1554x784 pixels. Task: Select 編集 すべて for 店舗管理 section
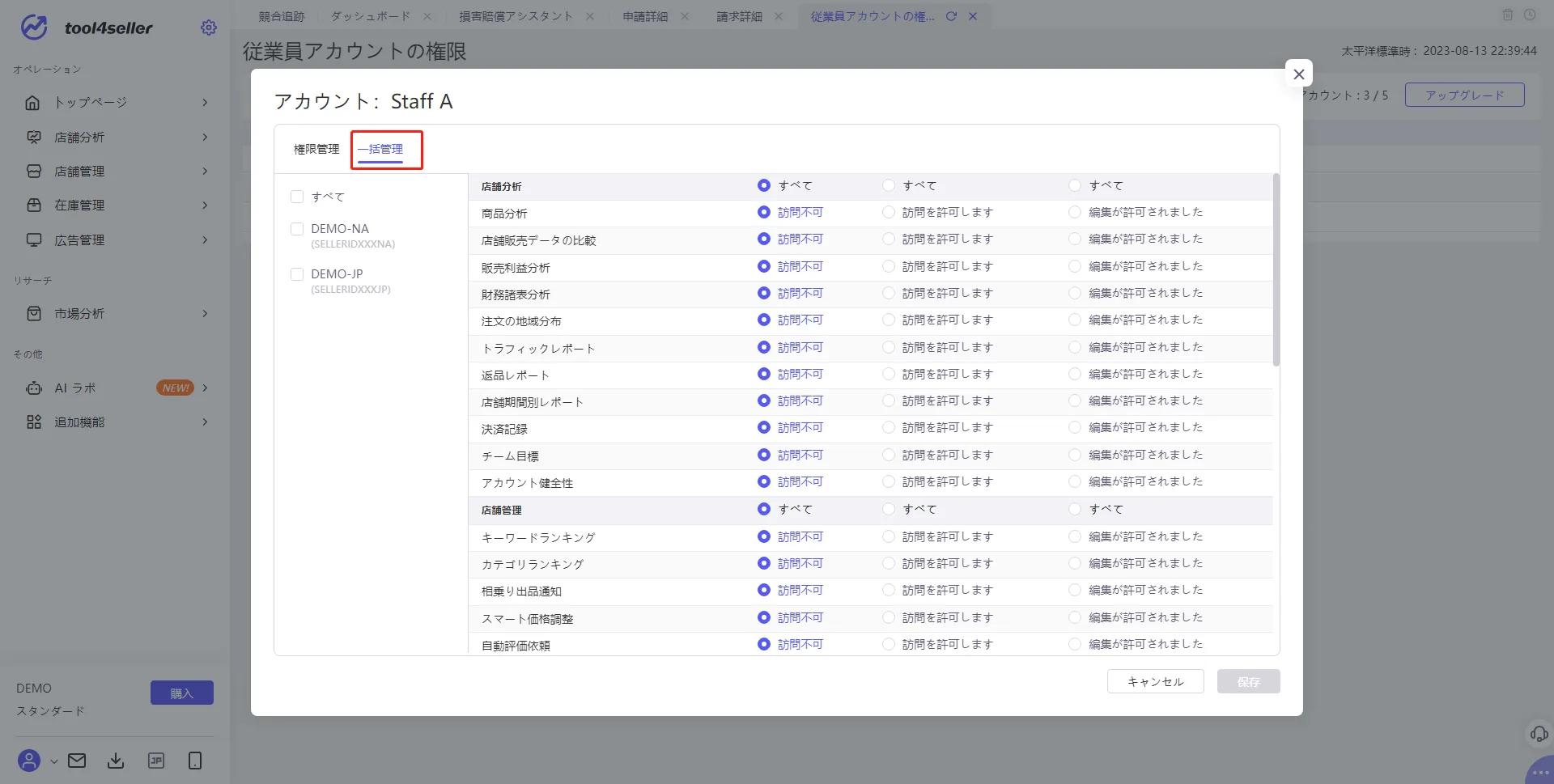[x=1075, y=509]
